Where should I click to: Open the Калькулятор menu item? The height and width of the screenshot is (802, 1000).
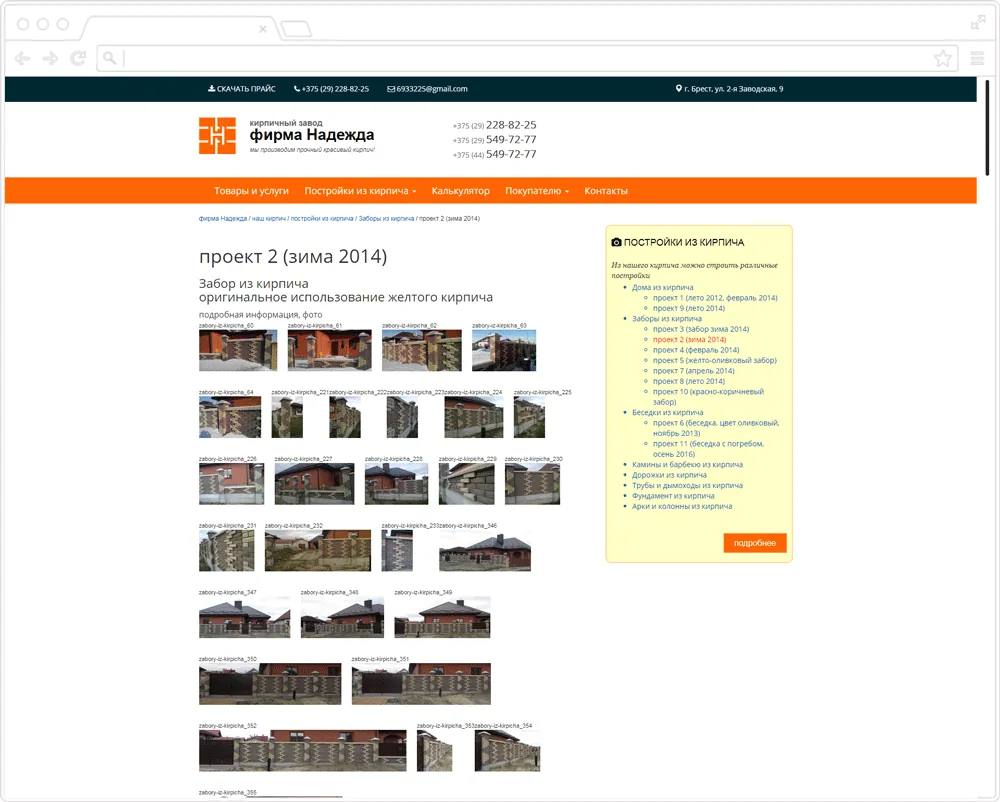(x=460, y=191)
